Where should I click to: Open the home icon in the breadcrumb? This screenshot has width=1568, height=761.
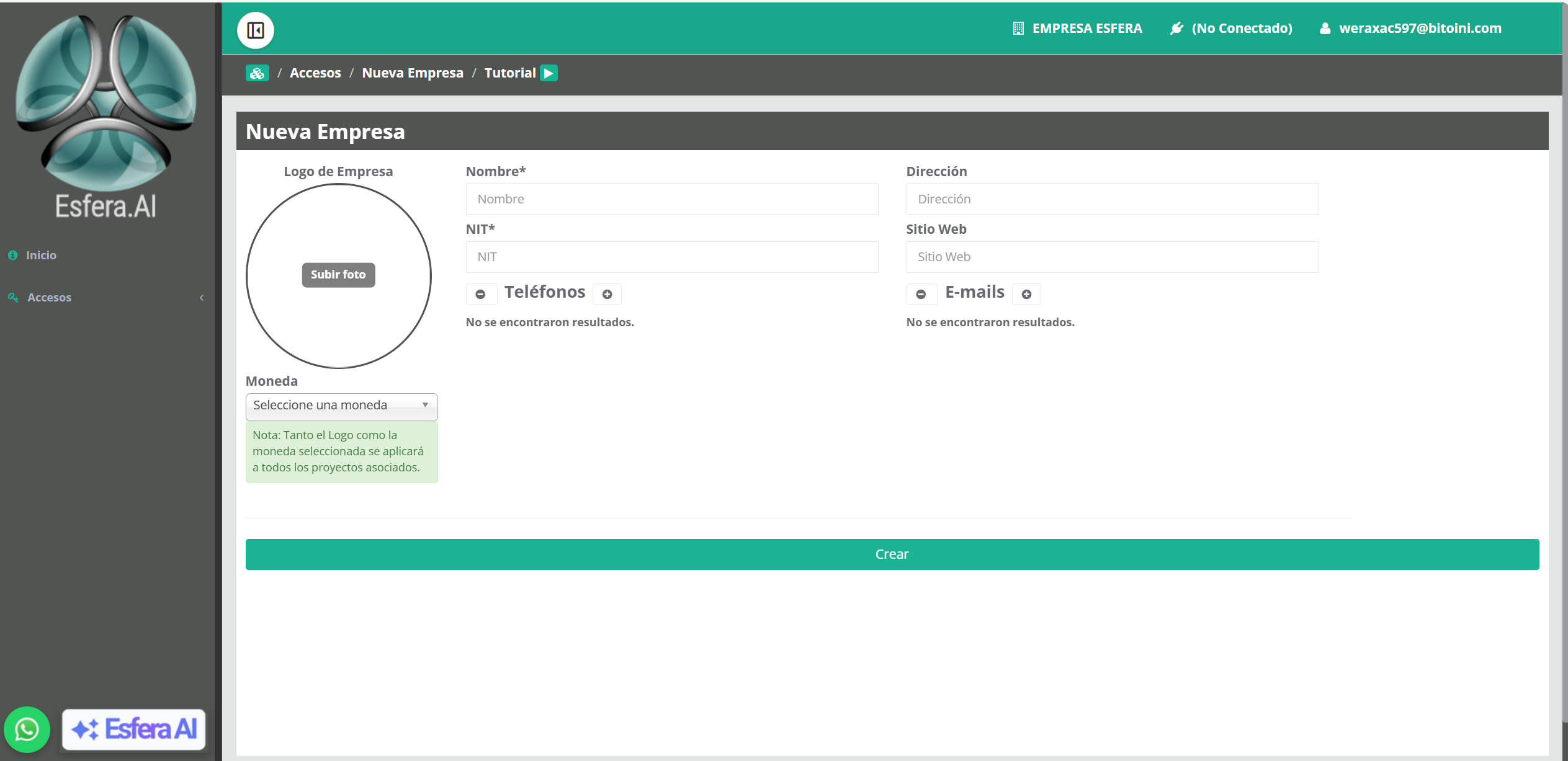[x=257, y=73]
